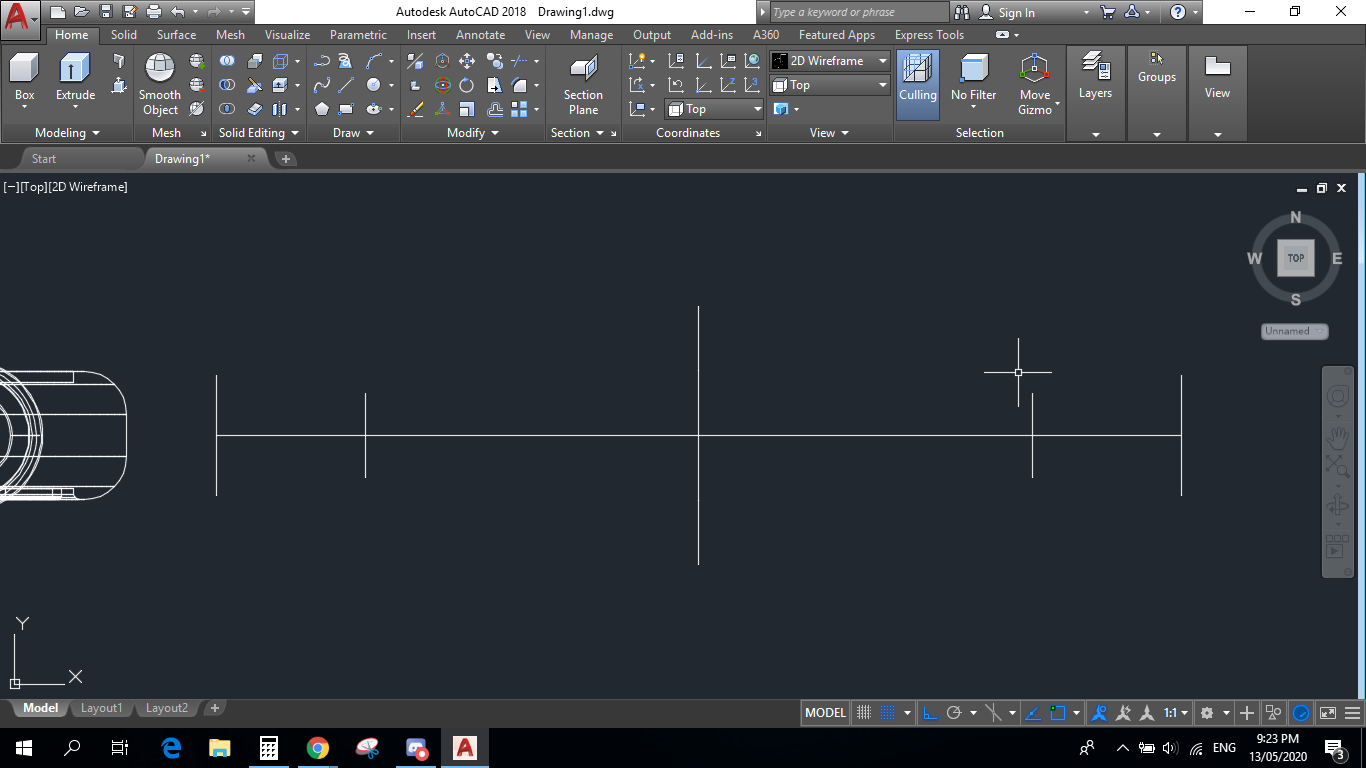Image resolution: width=1366 pixels, height=768 pixels.
Task: Click the [Top] view control label
Action: [33, 187]
